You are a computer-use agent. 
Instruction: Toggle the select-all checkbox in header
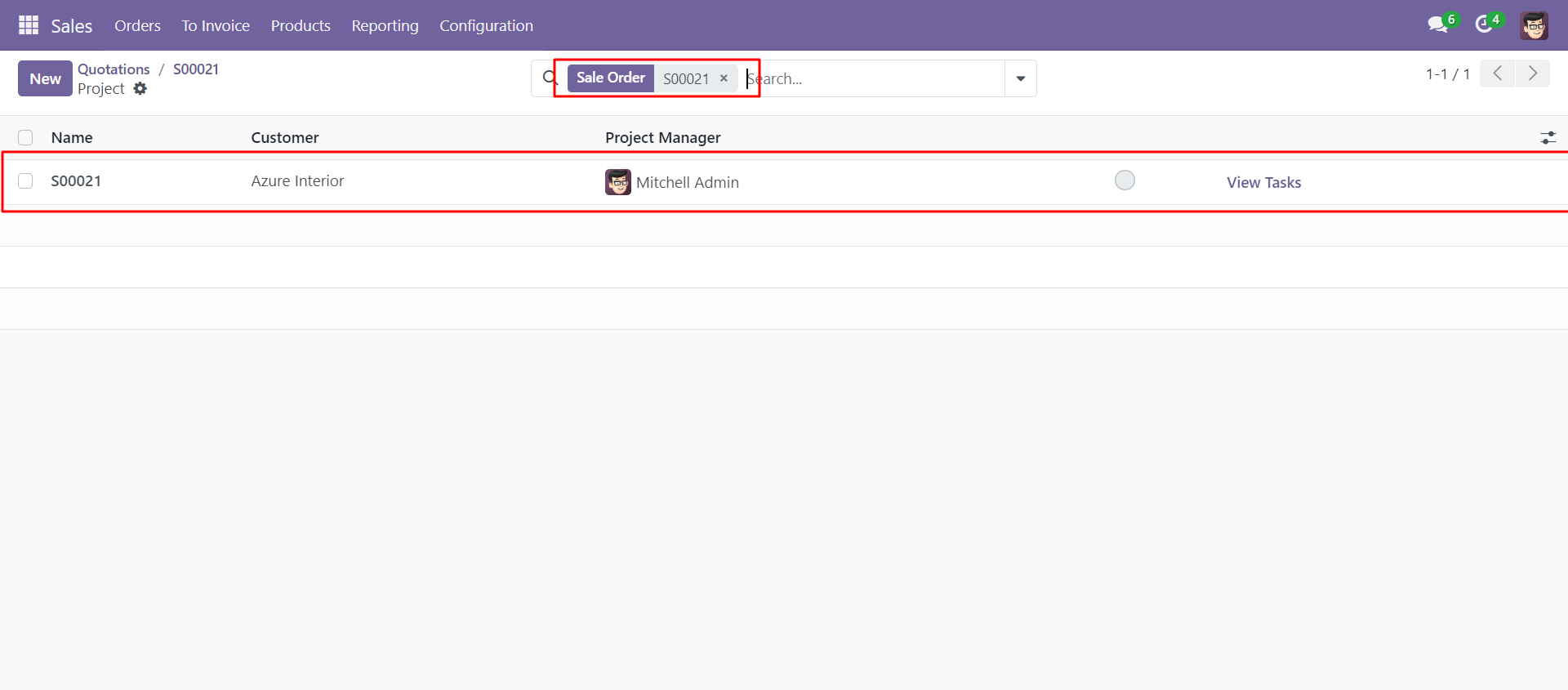click(x=25, y=137)
